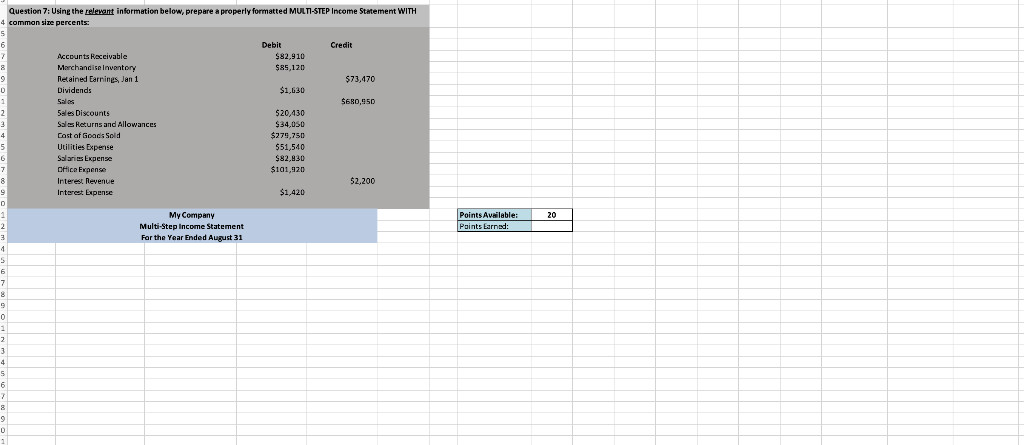
Task: Click the Points Earned label cell
Action: click(494, 226)
